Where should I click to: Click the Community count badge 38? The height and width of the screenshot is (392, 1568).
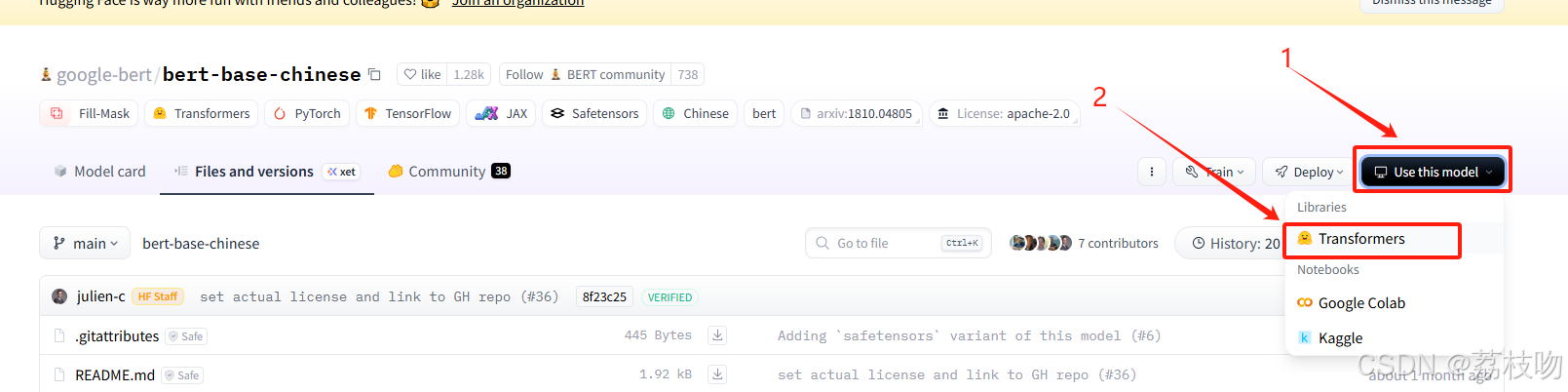(501, 171)
